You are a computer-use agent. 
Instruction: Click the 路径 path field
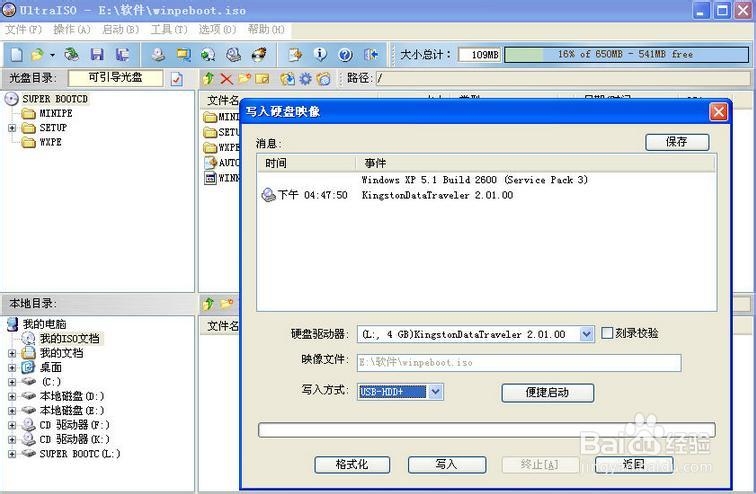click(562, 79)
